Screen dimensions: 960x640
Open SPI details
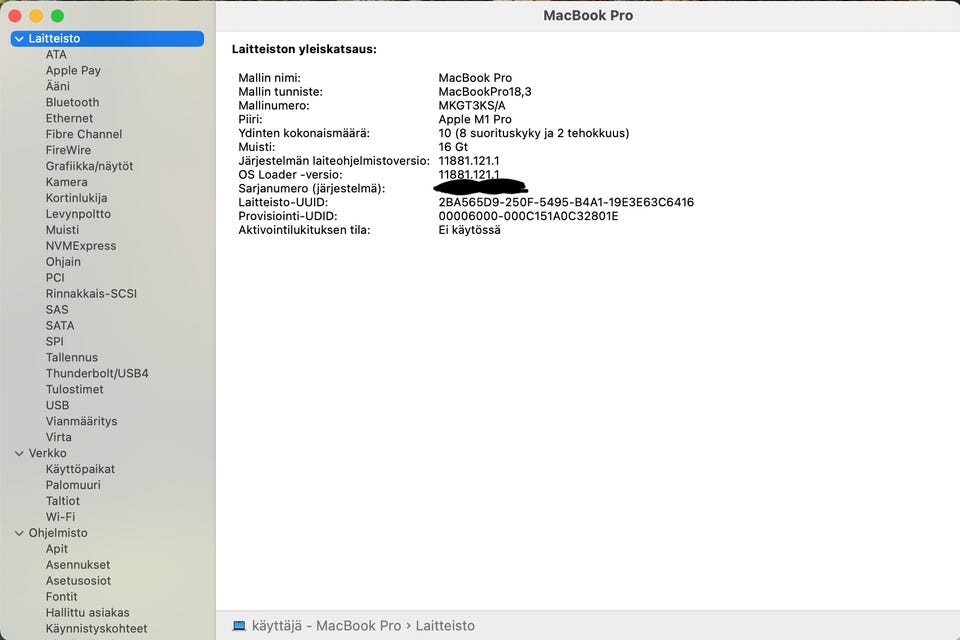(54, 341)
